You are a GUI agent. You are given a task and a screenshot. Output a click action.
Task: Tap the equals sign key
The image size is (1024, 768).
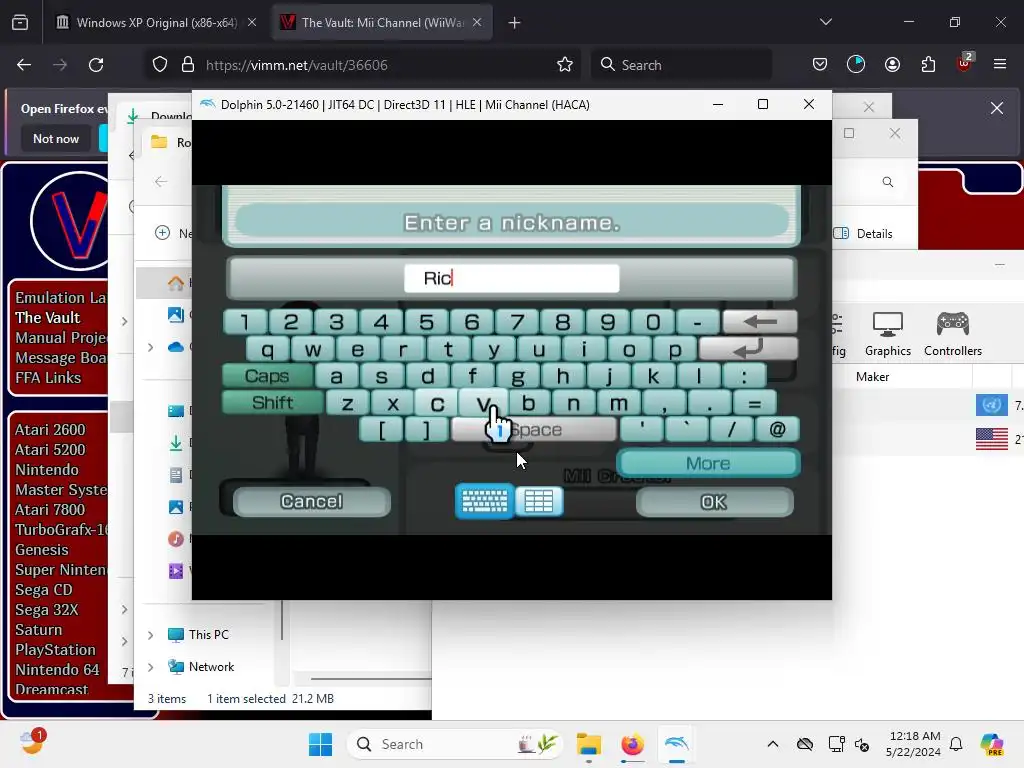coord(754,403)
